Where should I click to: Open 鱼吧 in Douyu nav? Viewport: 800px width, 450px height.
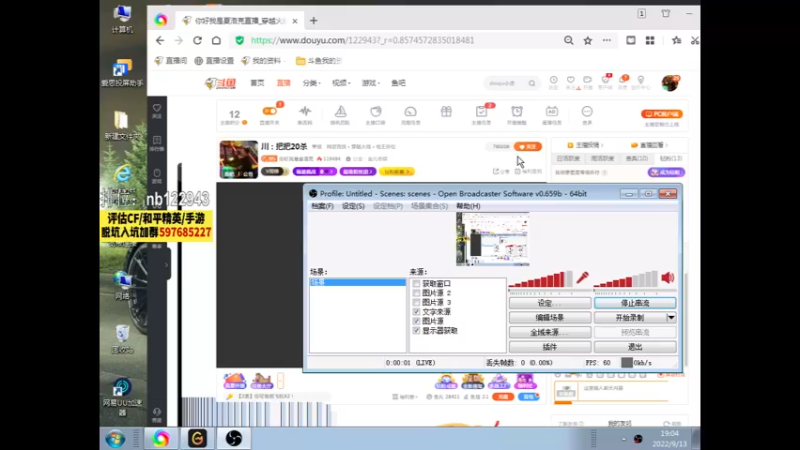(398, 83)
